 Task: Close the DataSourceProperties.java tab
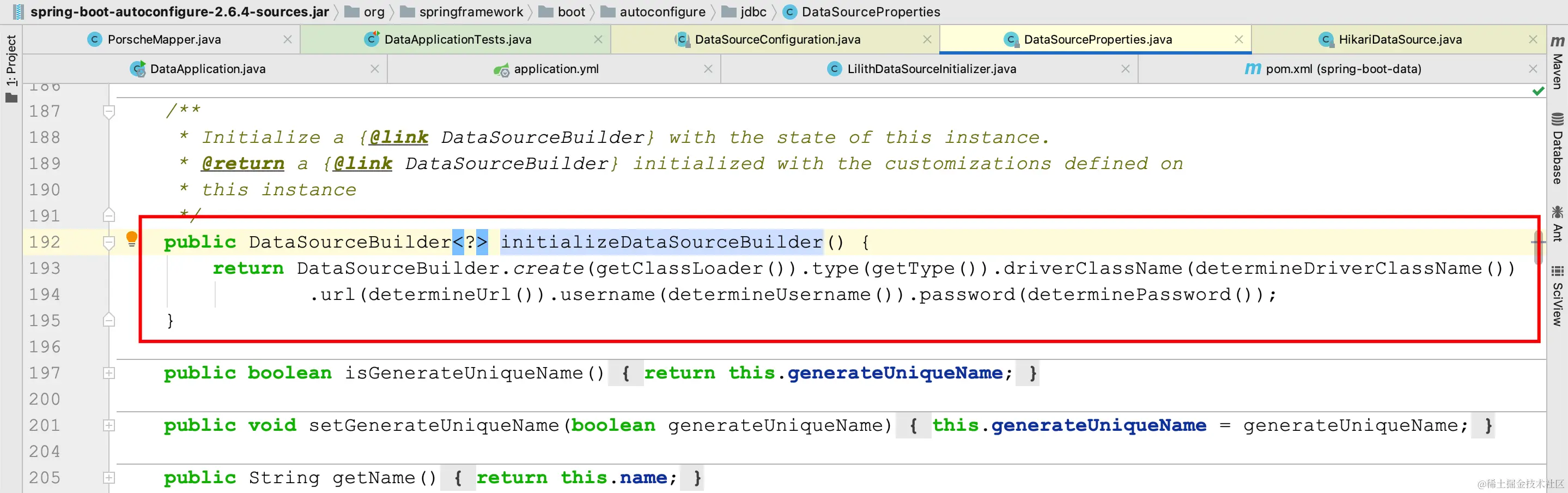point(1239,40)
